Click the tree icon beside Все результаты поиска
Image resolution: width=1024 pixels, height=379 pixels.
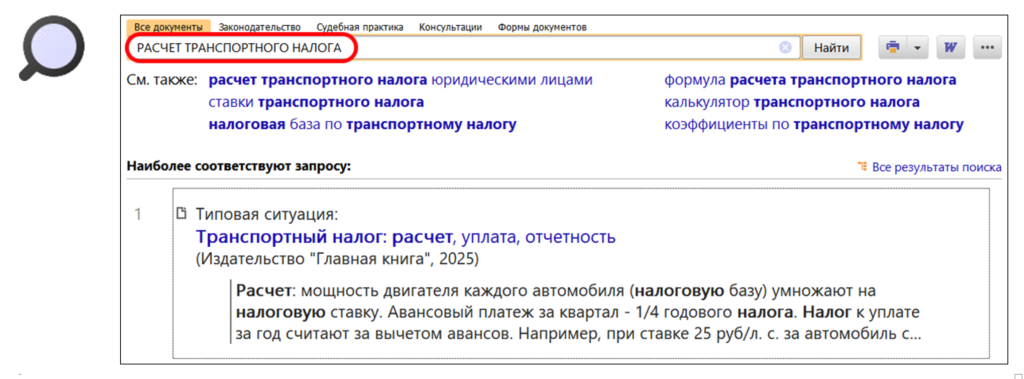[863, 167]
